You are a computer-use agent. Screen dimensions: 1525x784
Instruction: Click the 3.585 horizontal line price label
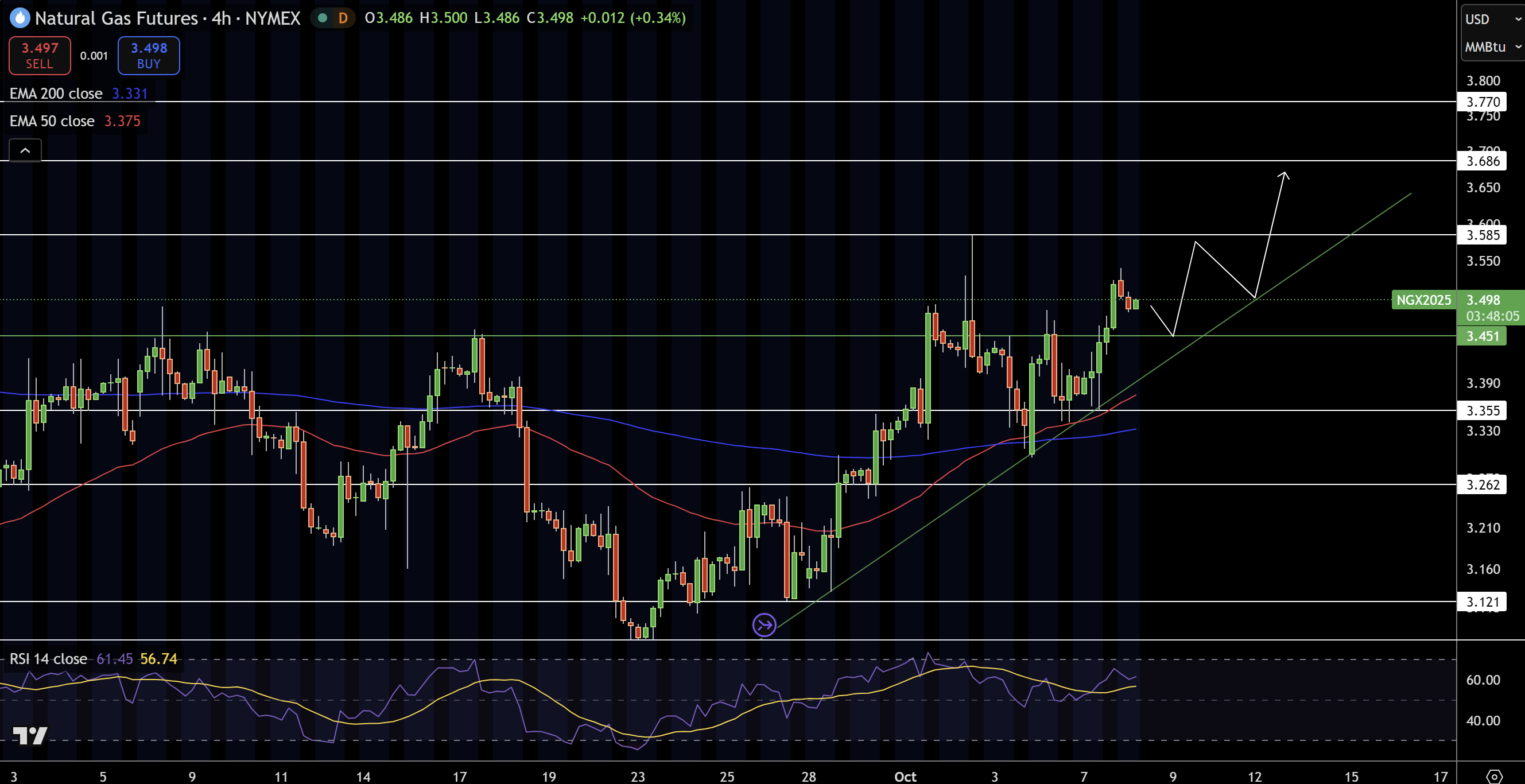coord(1482,235)
